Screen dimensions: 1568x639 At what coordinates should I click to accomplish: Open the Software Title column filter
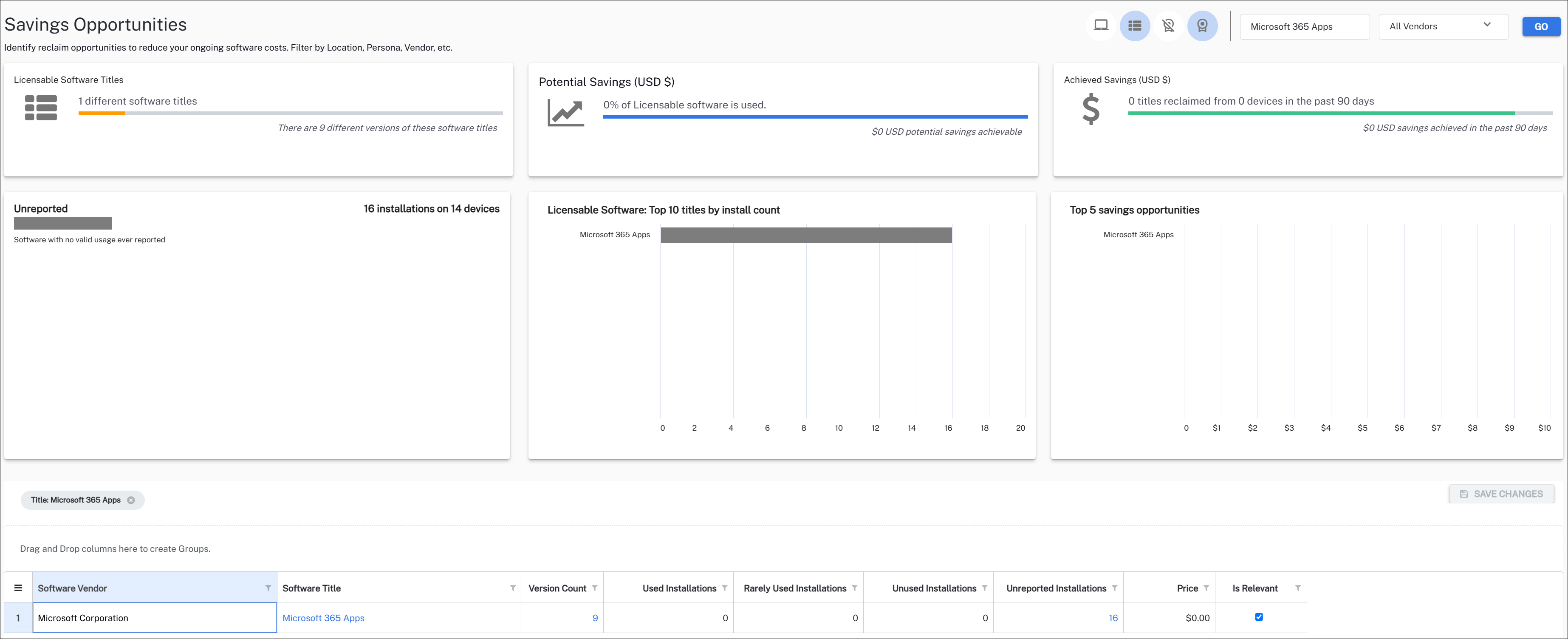click(512, 588)
